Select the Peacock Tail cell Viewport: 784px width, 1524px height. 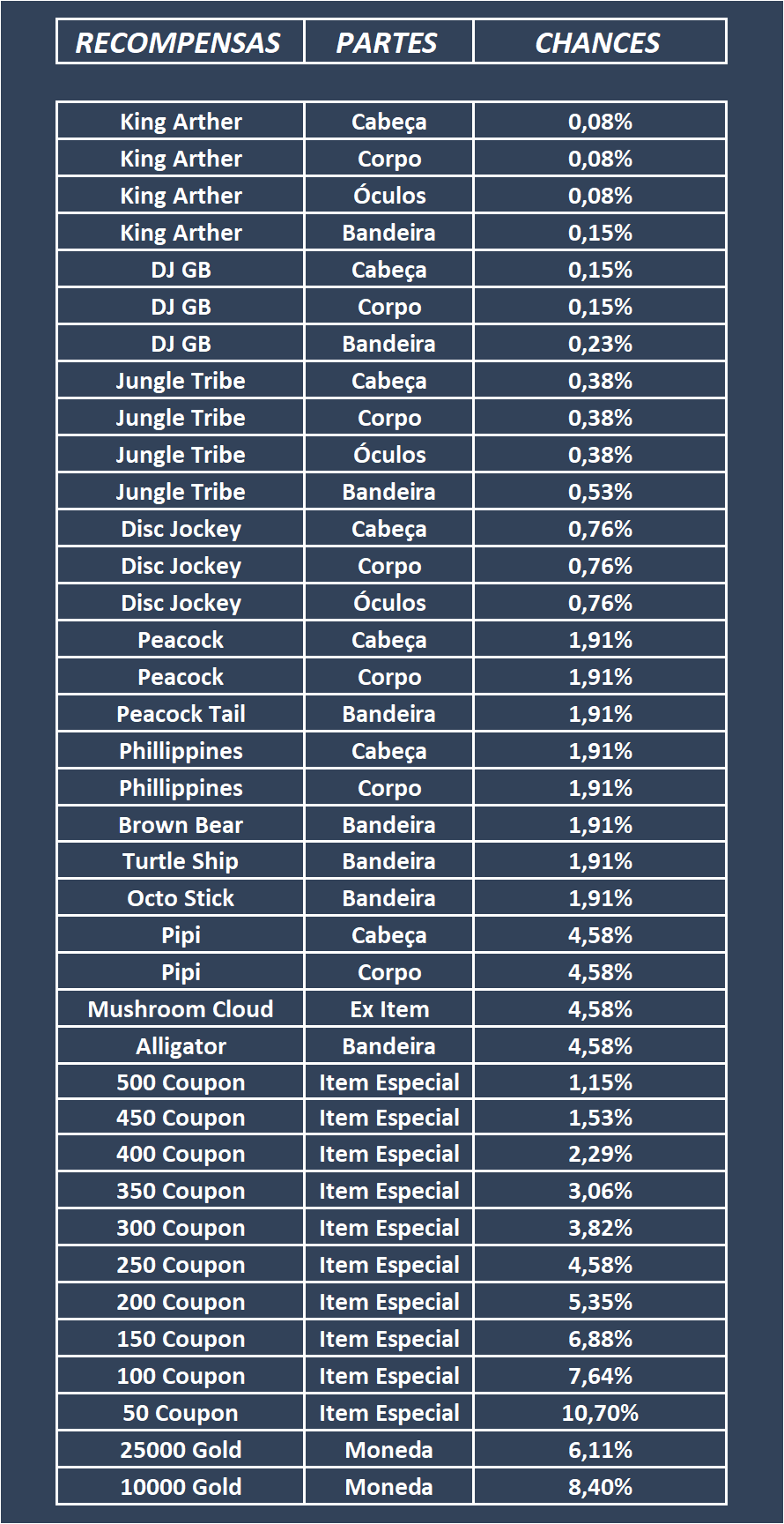[181, 714]
